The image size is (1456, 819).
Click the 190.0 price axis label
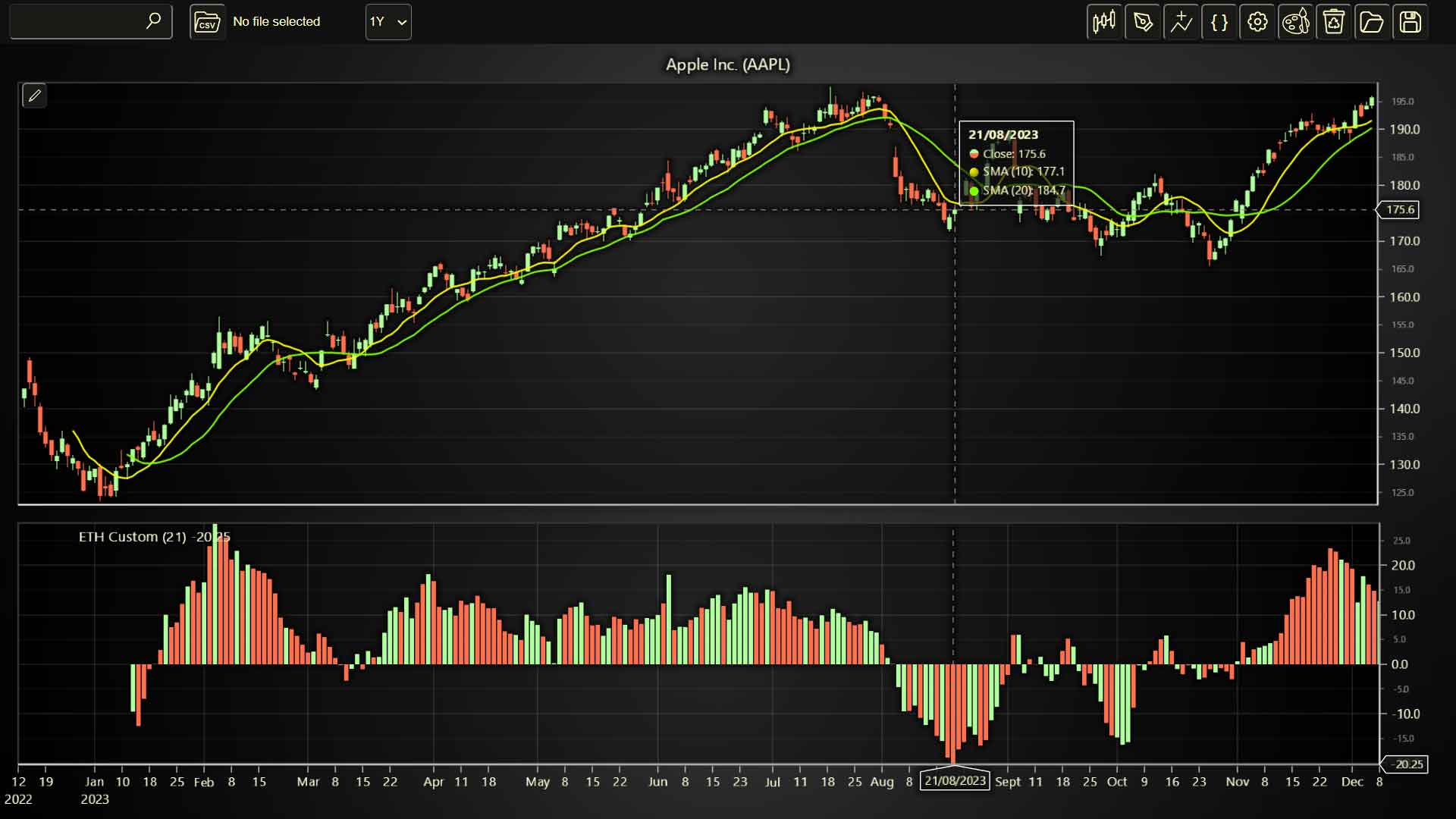pyautogui.click(x=1404, y=130)
